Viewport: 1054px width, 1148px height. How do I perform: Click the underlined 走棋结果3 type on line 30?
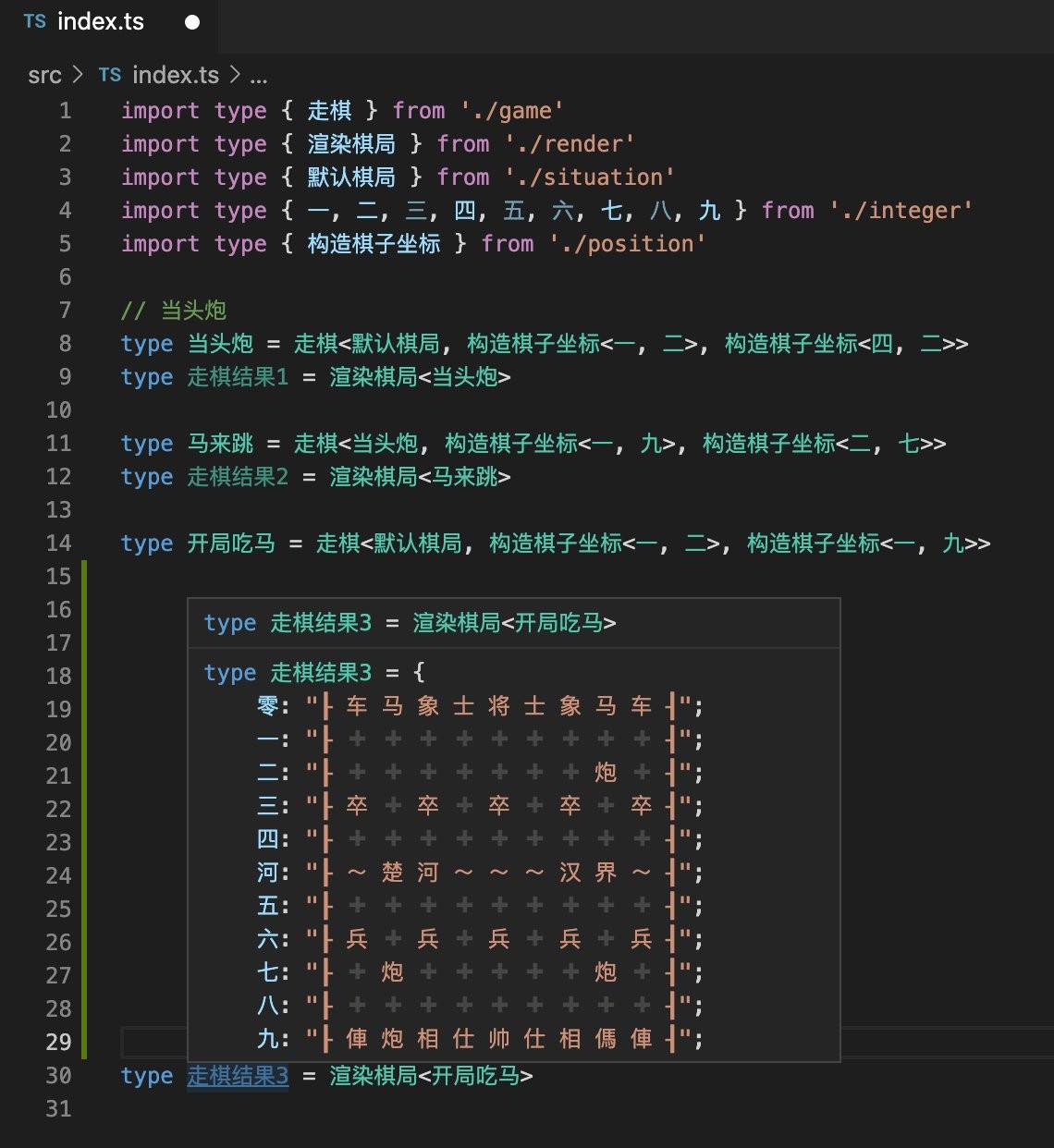pyautogui.click(x=238, y=1076)
